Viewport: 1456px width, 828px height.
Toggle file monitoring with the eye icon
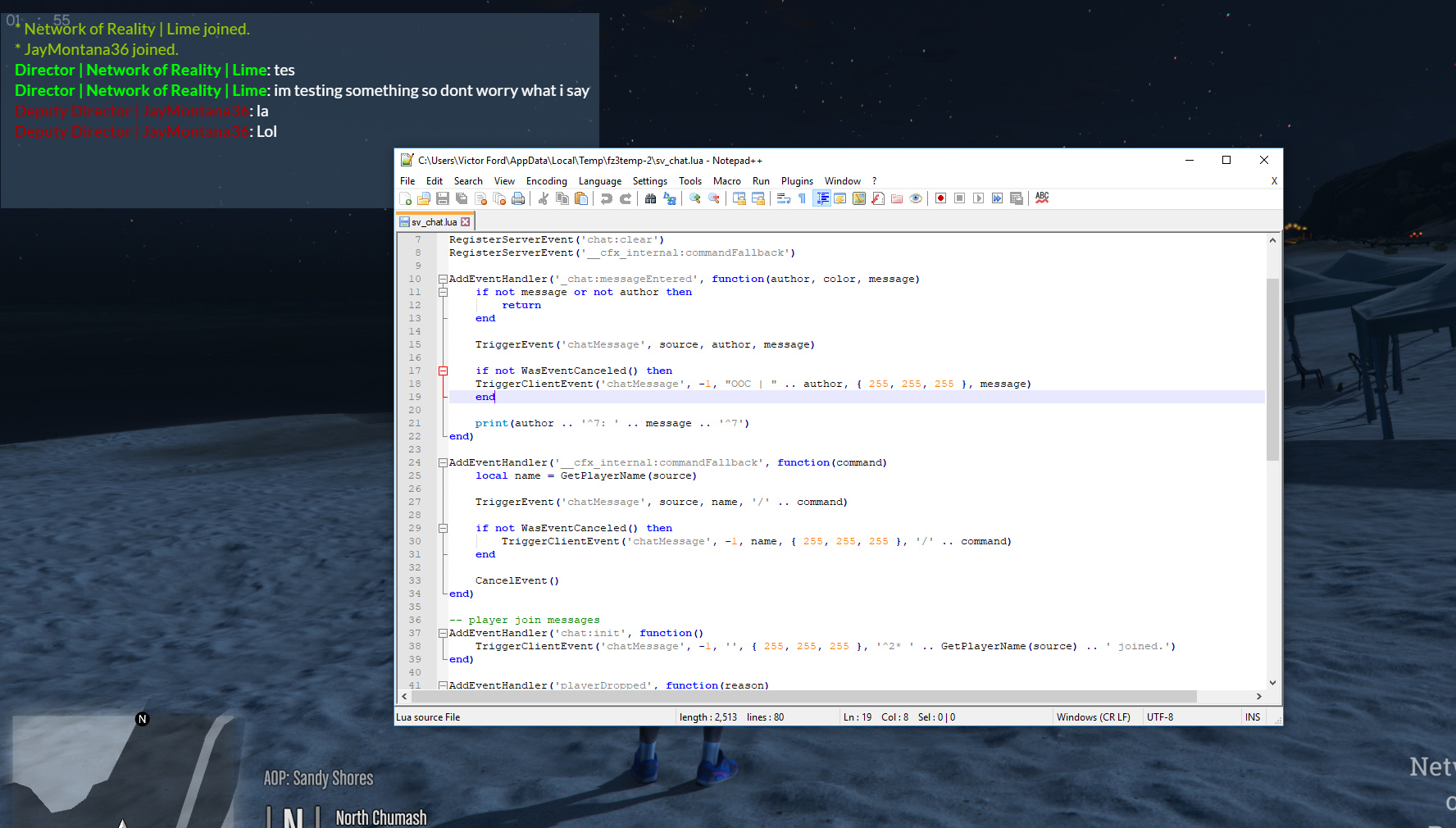(x=916, y=198)
